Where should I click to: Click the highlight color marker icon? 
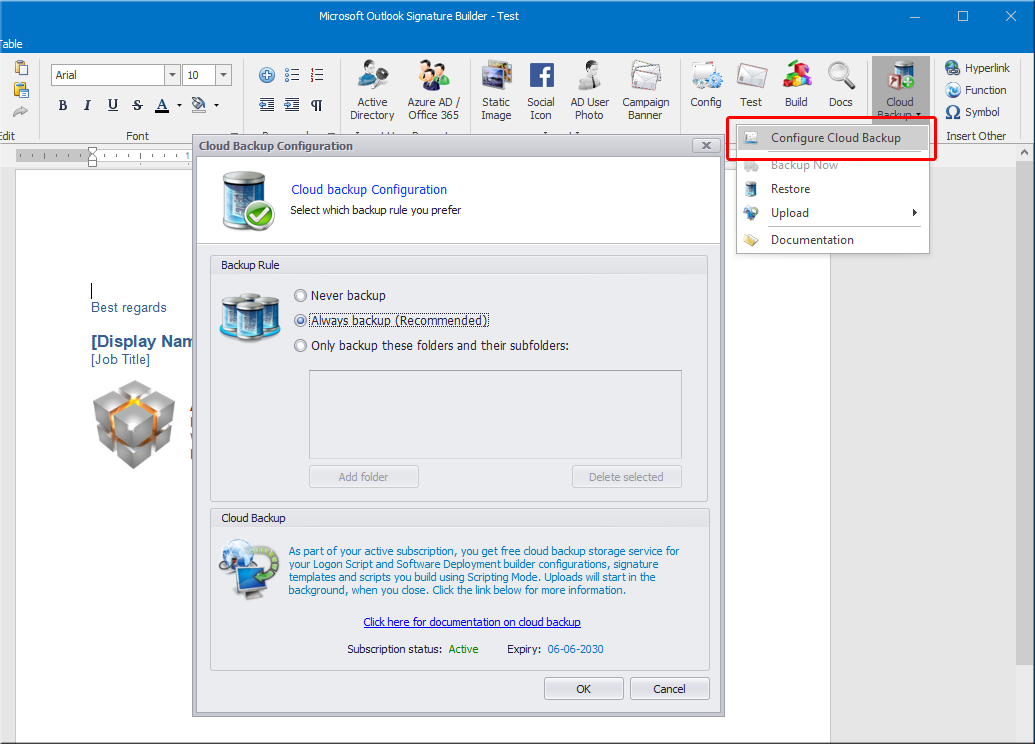tap(199, 106)
